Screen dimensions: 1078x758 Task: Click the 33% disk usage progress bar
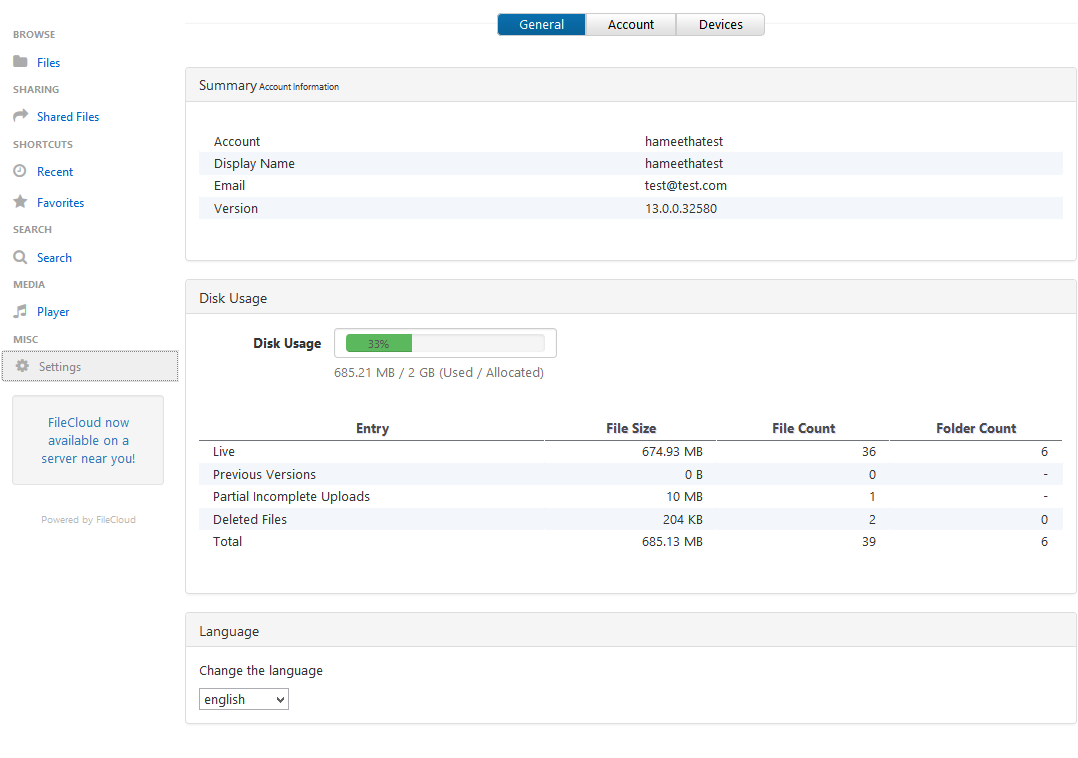click(445, 343)
